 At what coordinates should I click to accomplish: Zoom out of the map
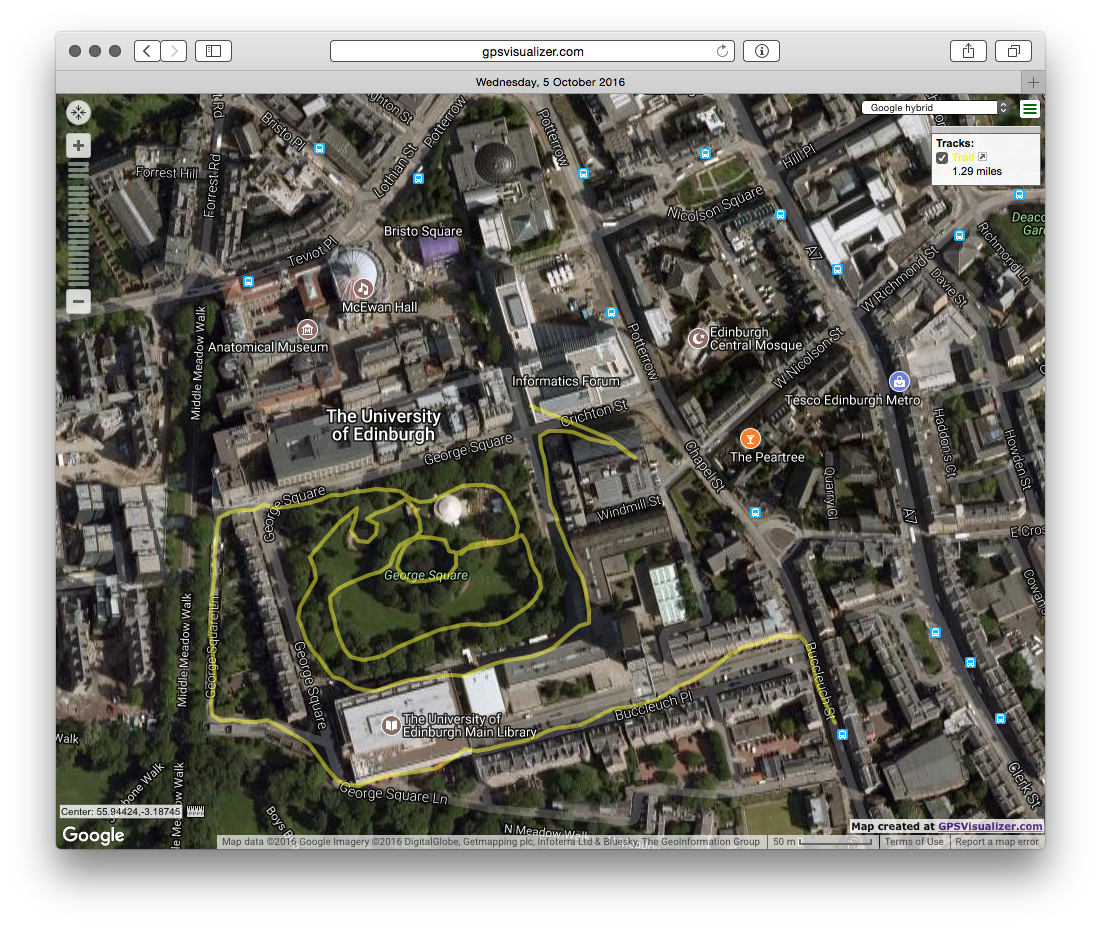(x=79, y=301)
